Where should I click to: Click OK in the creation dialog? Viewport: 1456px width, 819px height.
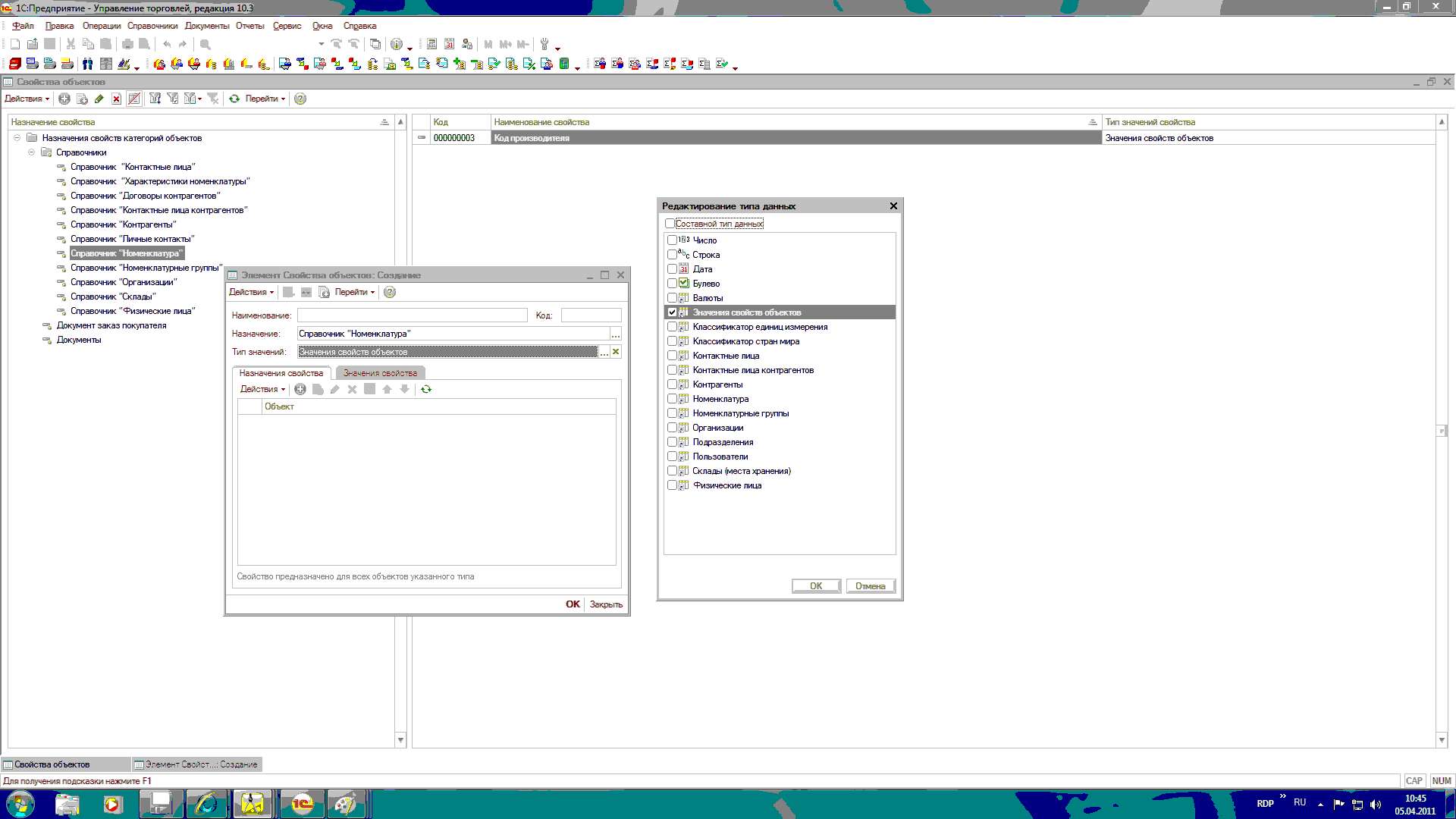[573, 604]
